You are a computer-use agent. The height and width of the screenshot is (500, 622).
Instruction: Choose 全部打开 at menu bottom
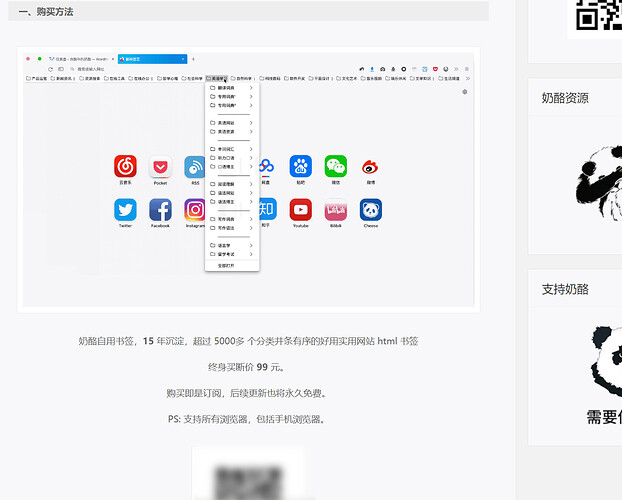point(232,265)
